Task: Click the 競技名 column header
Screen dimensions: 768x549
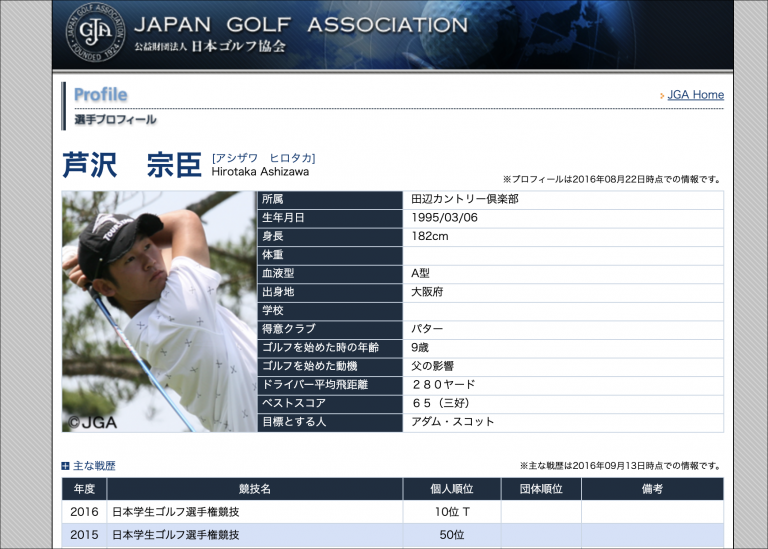Action: pos(254,489)
